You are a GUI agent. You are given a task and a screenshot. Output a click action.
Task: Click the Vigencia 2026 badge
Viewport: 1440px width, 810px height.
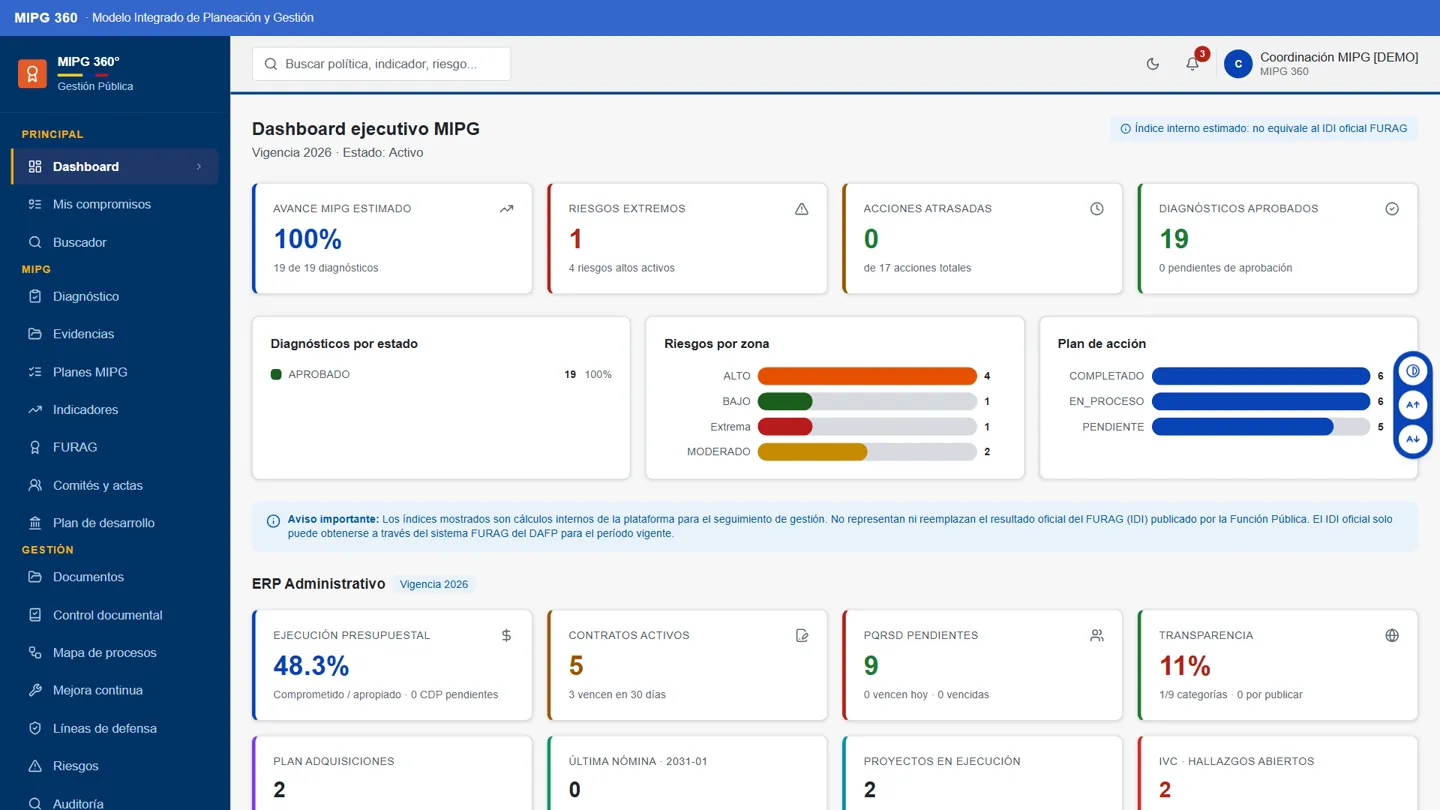[x=434, y=584]
